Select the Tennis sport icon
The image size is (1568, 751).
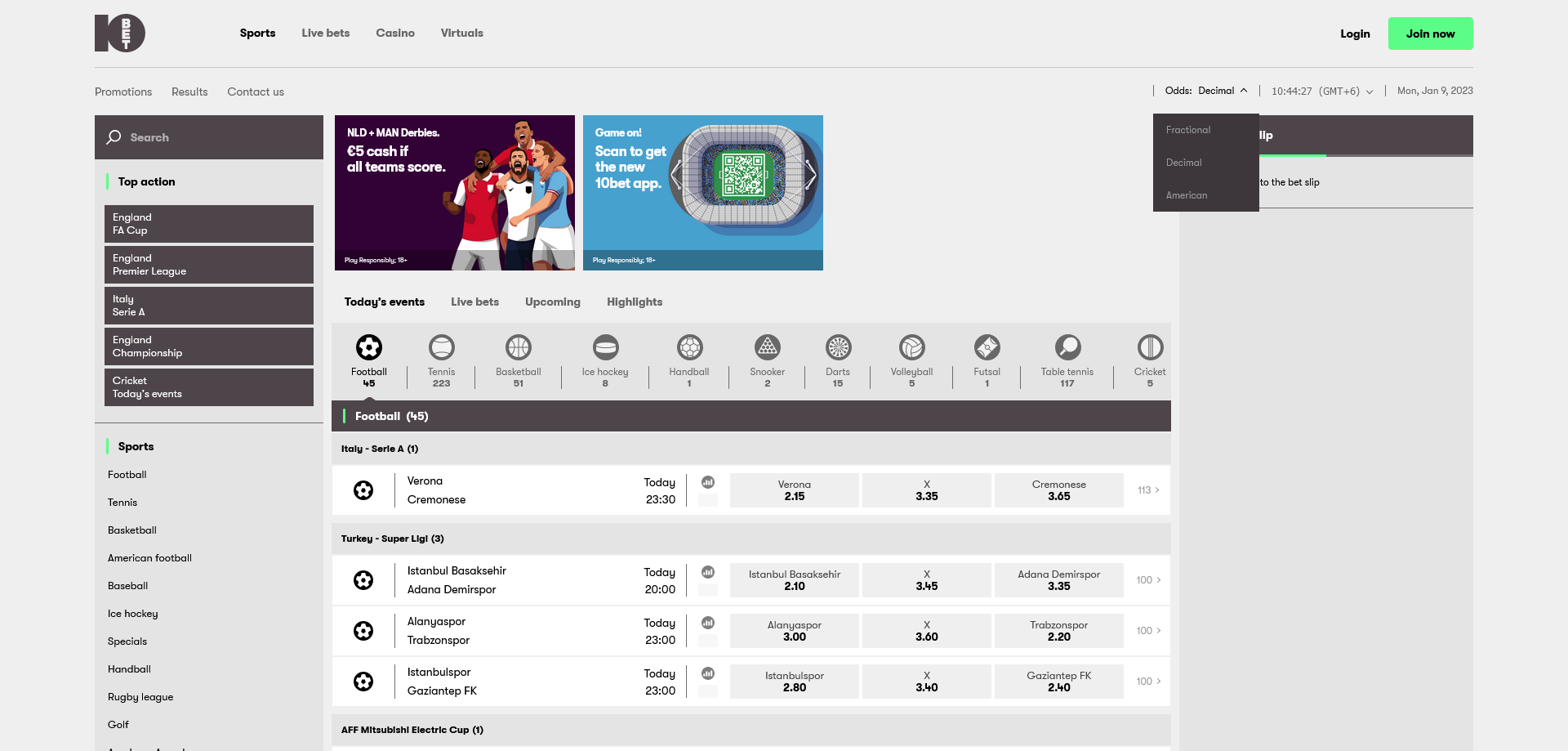coord(442,347)
